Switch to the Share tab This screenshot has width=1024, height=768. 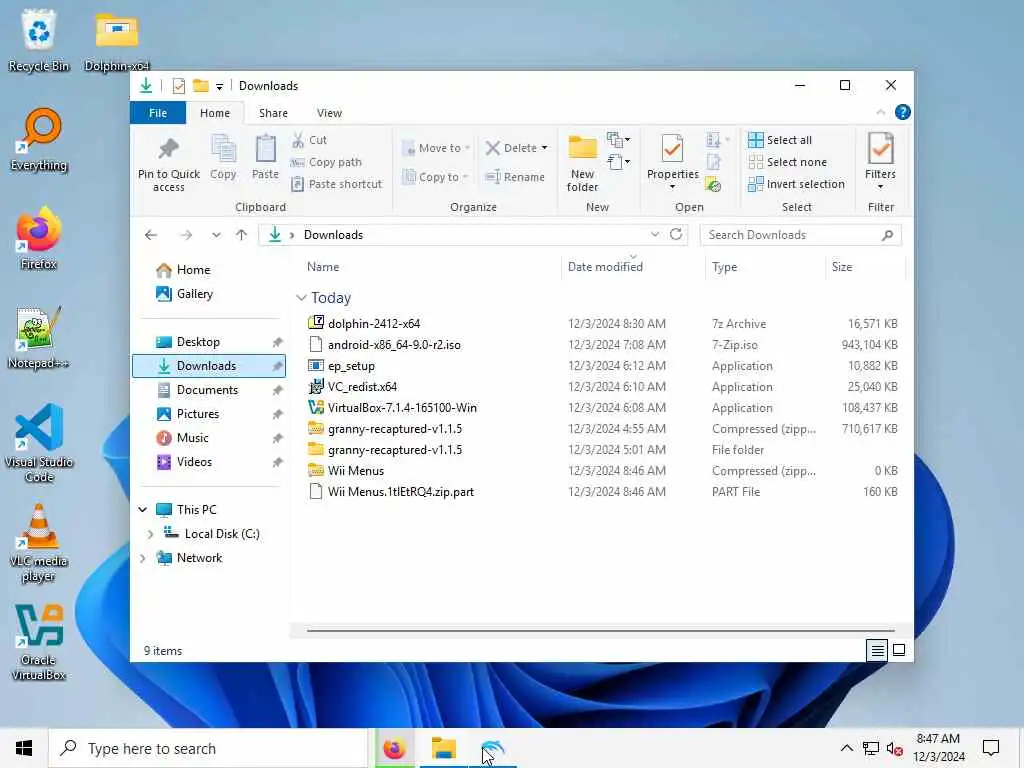coord(273,113)
